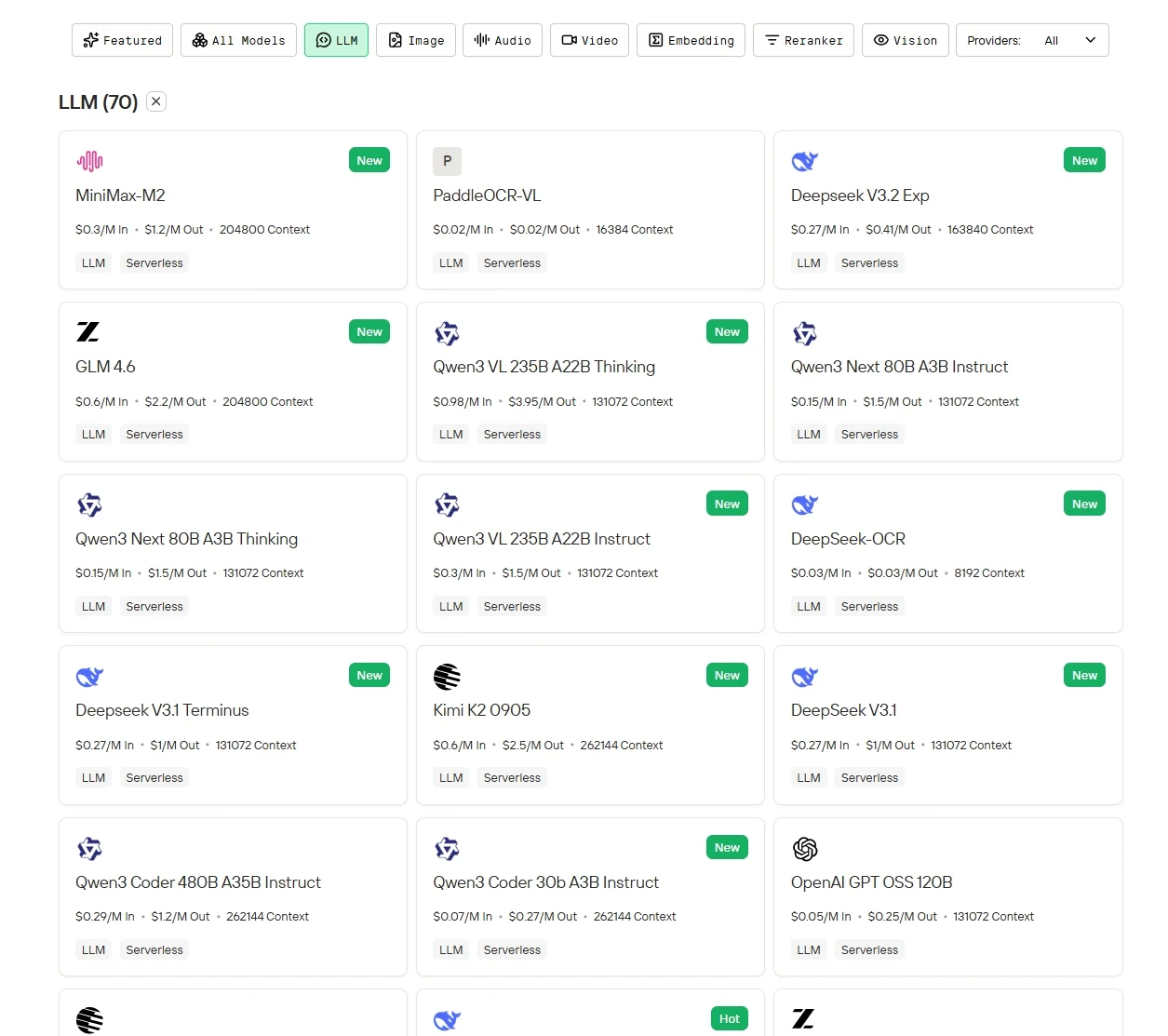Image resolution: width=1168 pixels, height=1036 pixels.
Task: Click the '262144 Context' text on Kimi K2 0905
Action: [622, 746]
